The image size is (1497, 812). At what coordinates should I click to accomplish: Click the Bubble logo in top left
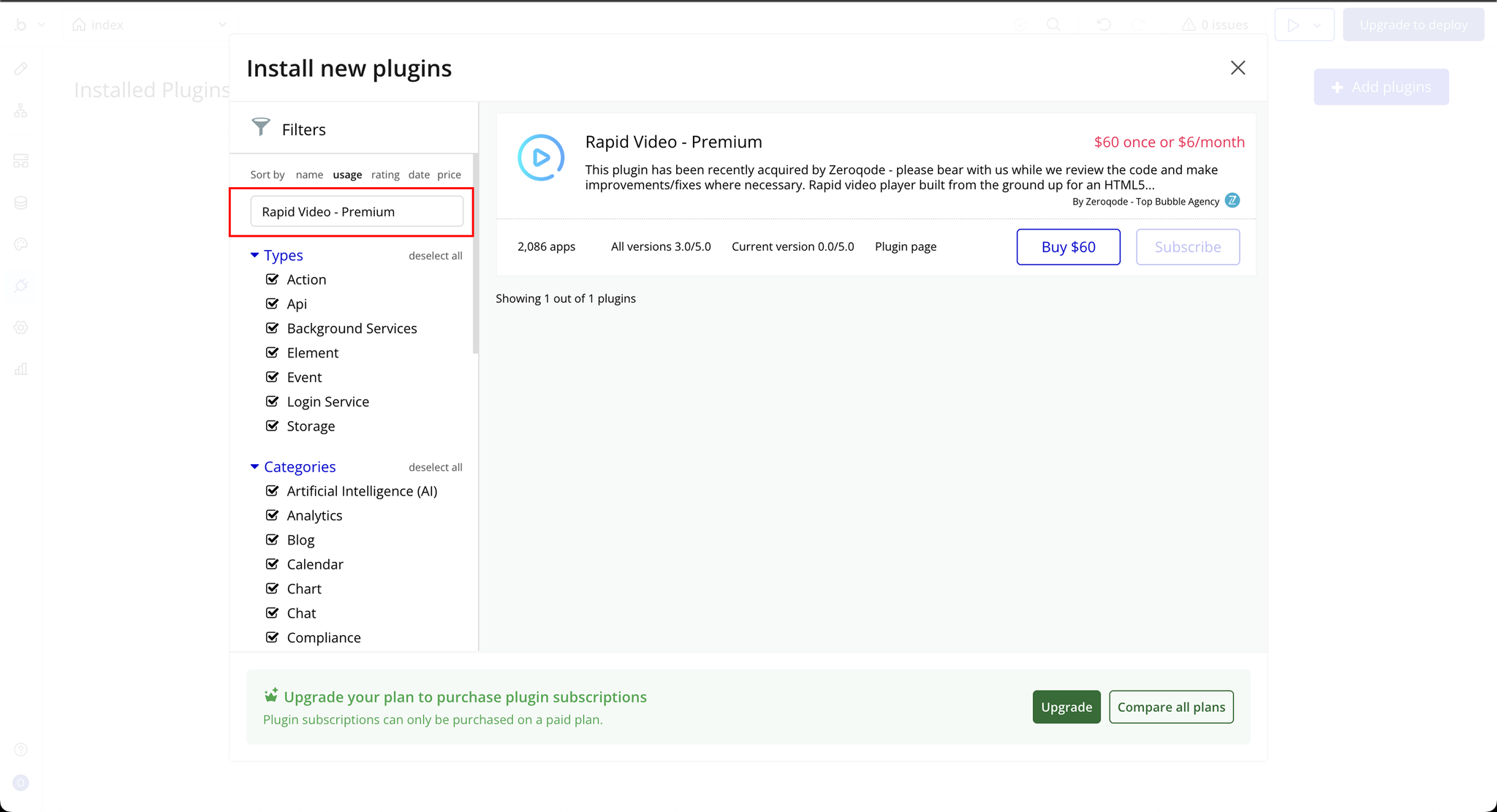[x=20, y=25]
